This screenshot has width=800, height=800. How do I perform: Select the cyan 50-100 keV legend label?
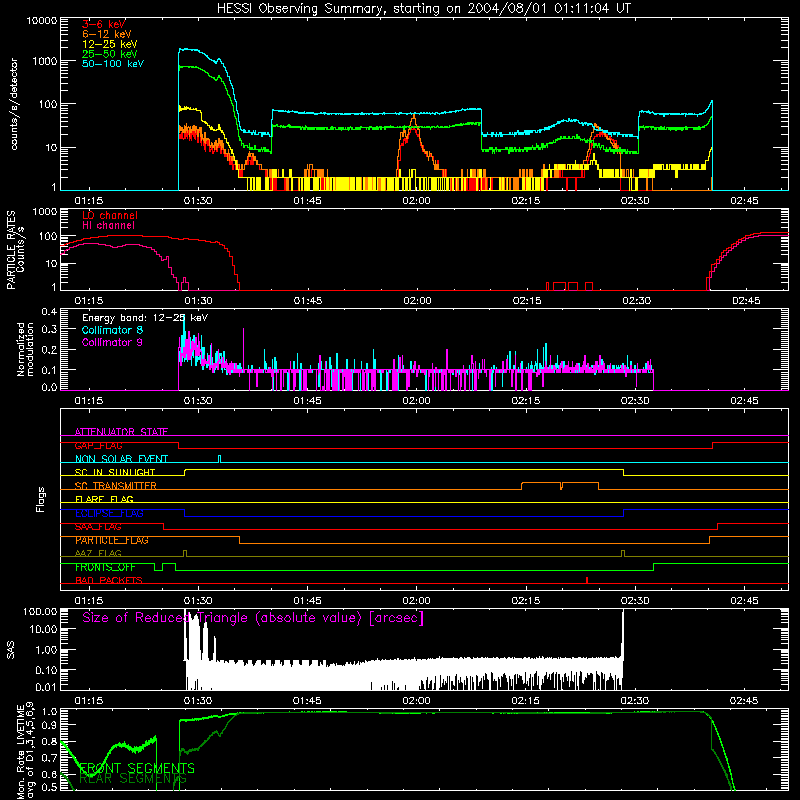[x=113, y=64]
